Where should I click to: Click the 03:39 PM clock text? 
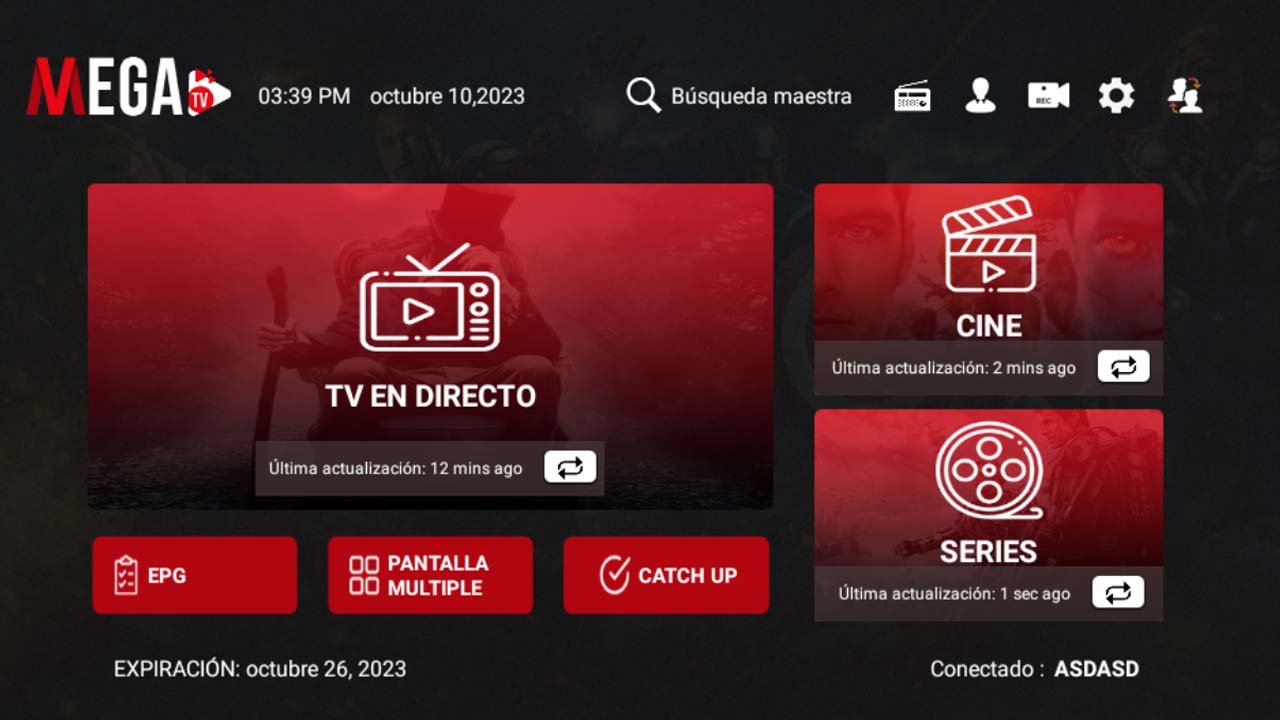click(x=304, y=96)
